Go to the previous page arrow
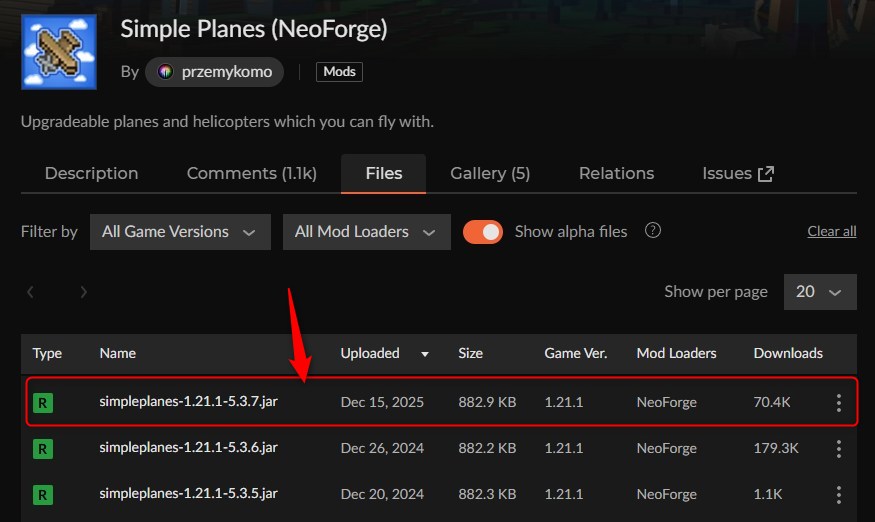 31,292
